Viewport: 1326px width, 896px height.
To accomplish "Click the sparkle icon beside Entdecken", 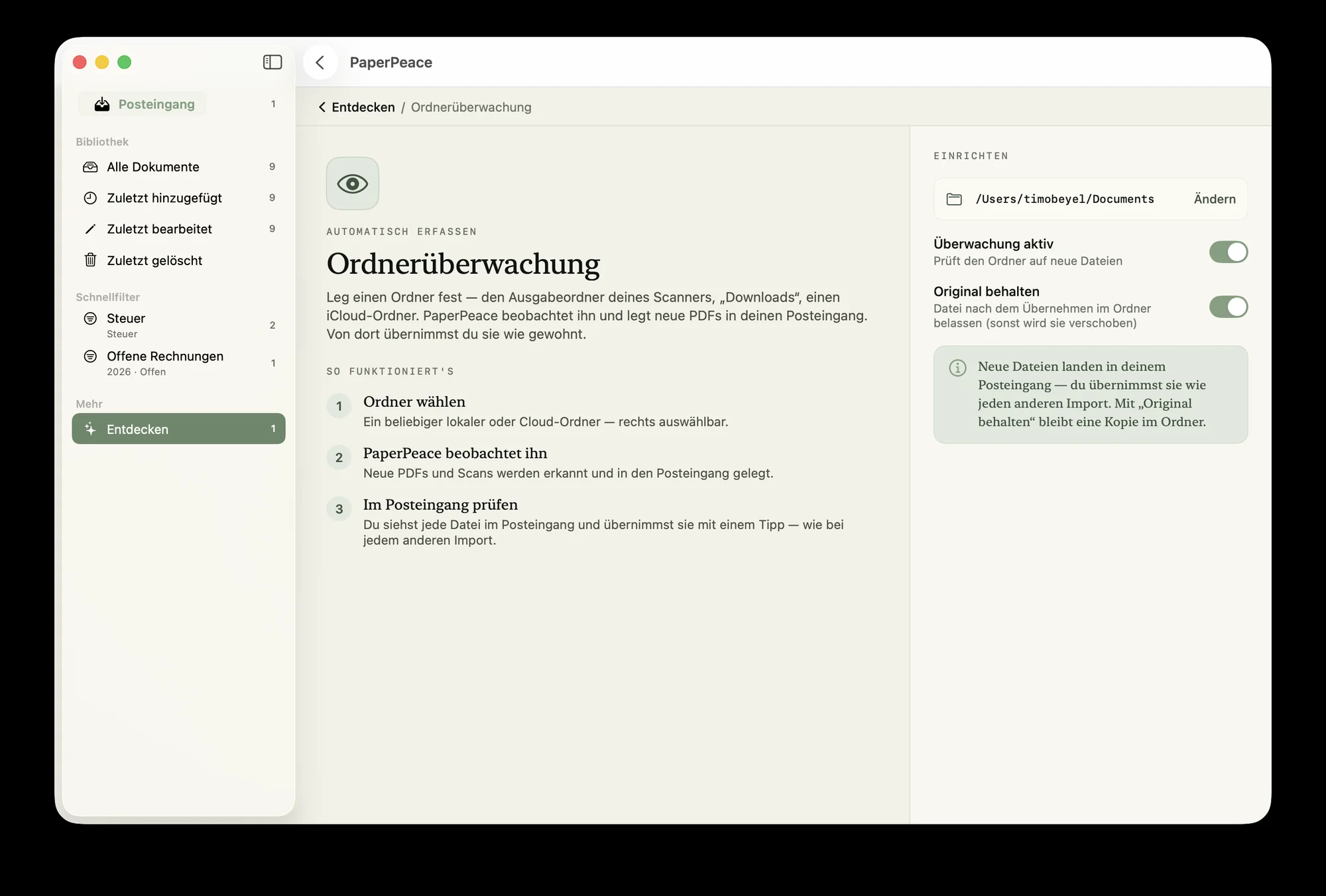I will click(90, 429).
